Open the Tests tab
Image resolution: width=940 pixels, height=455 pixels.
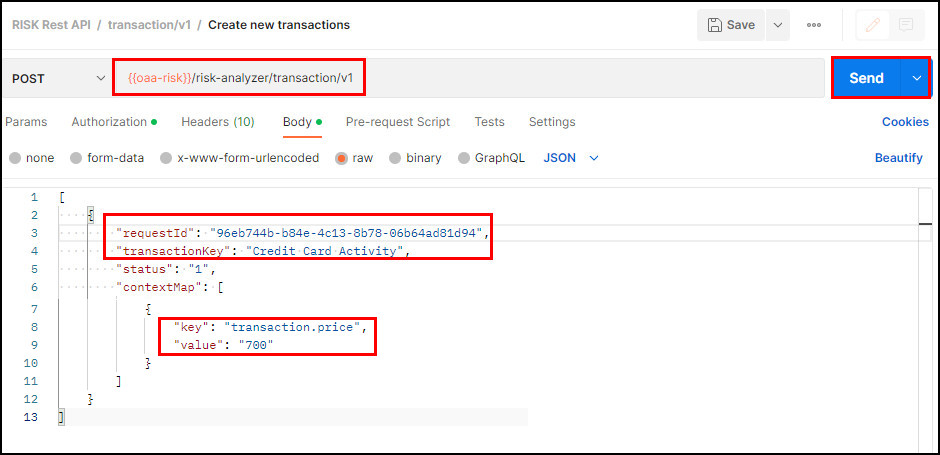point(489,122)
